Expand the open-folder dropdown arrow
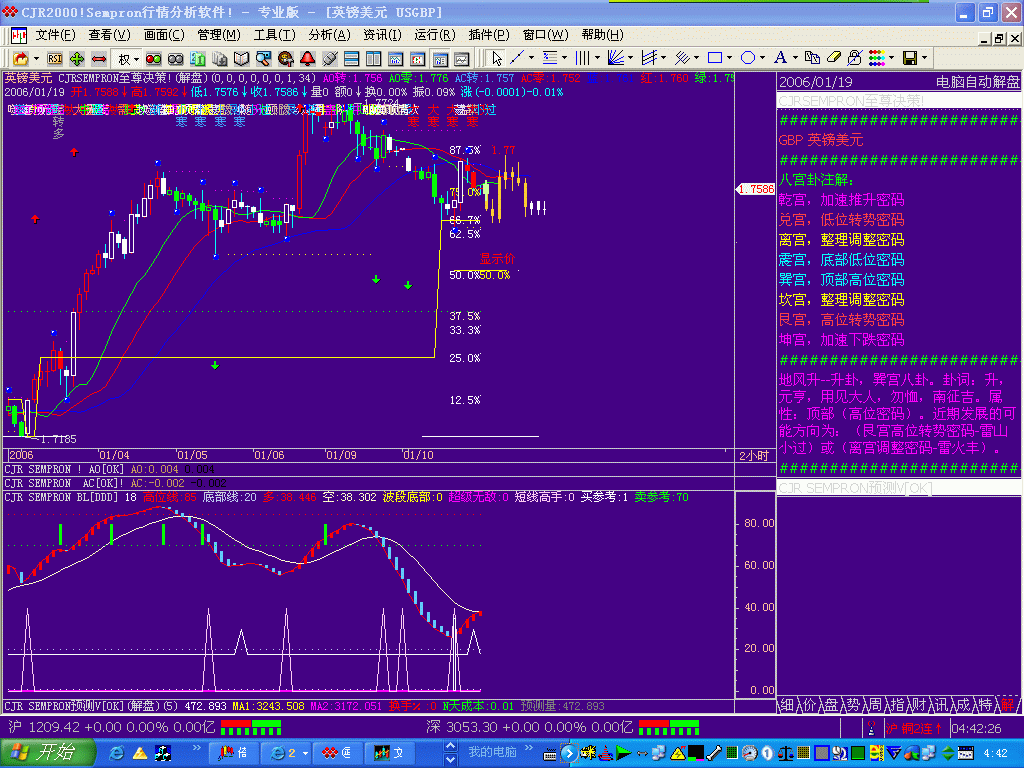Screen dimensions: 1024x768 (x=36, y=59)
